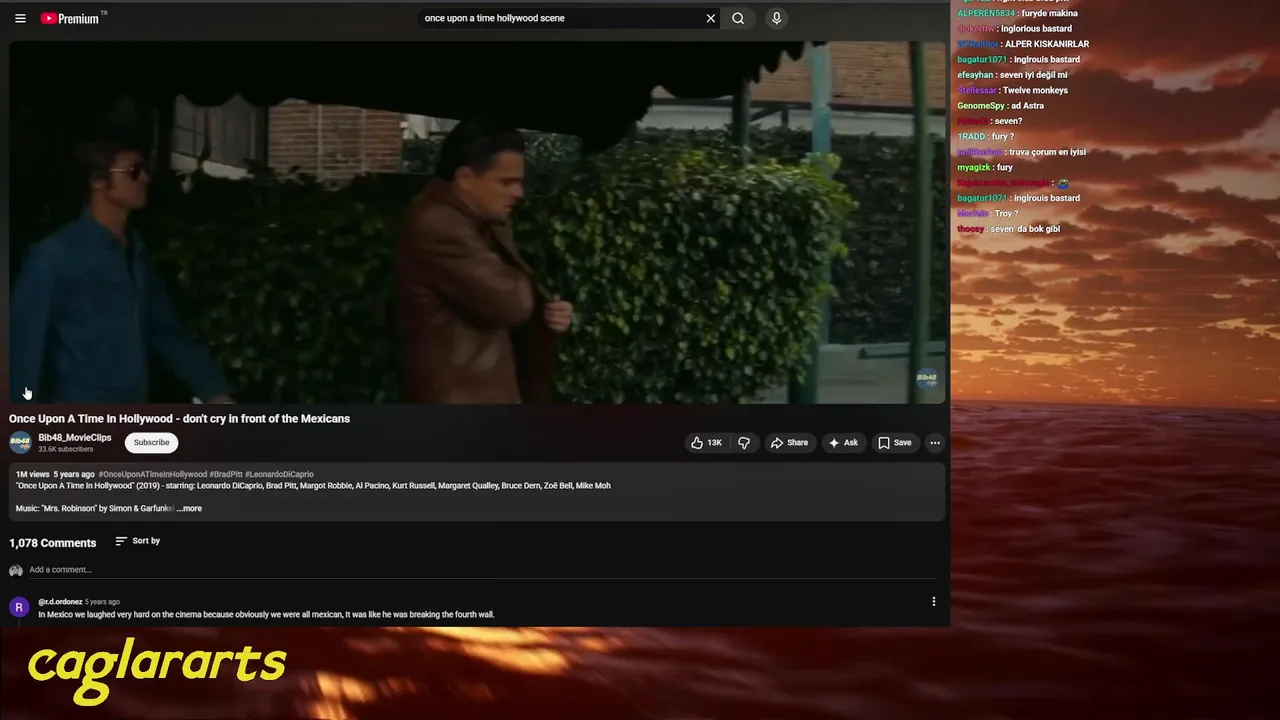The width and height of the screenshot is (1280, 720).
Task: Open avatar of commenter r.d.ordonez
Action: point(18,607)
